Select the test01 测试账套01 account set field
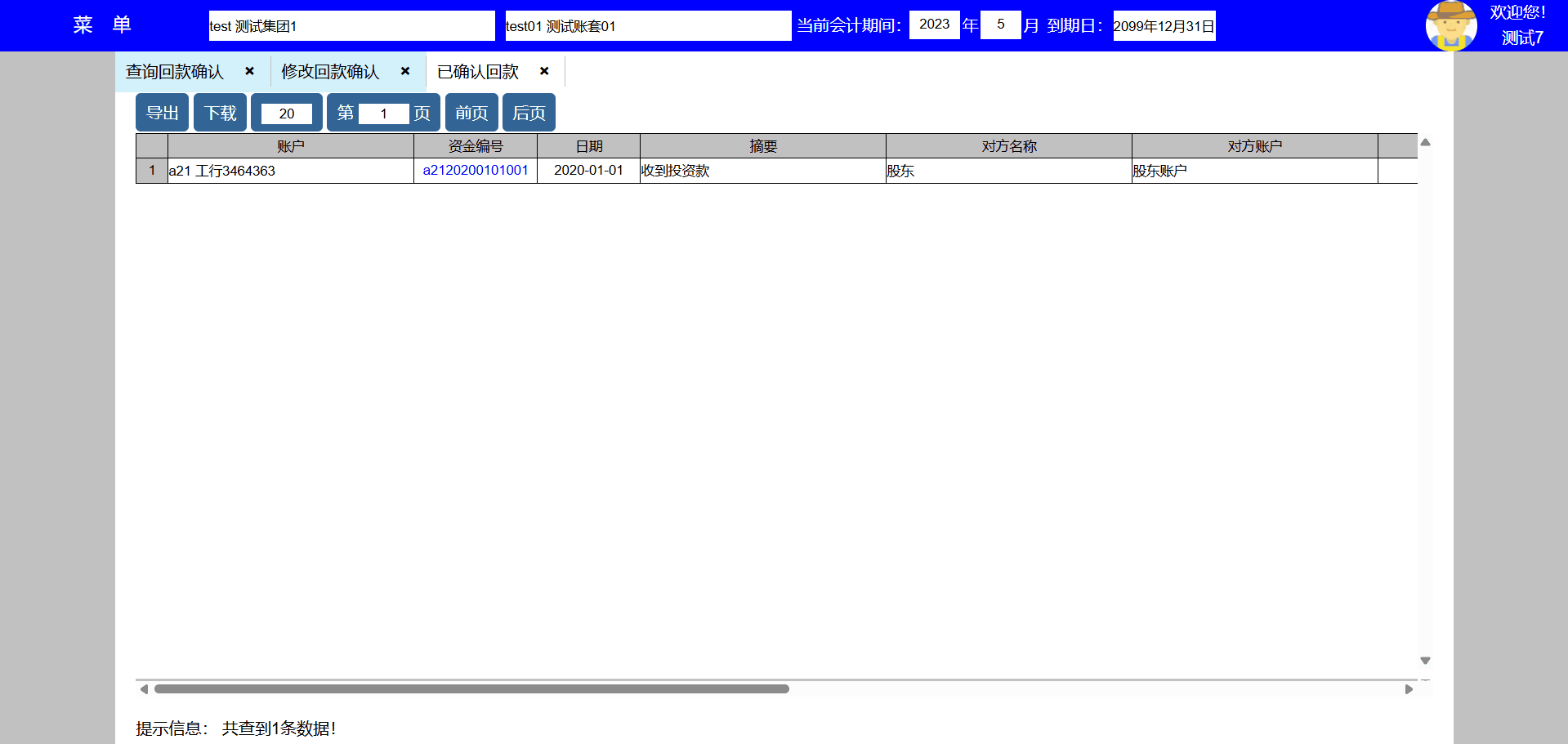 pos(648,26)
